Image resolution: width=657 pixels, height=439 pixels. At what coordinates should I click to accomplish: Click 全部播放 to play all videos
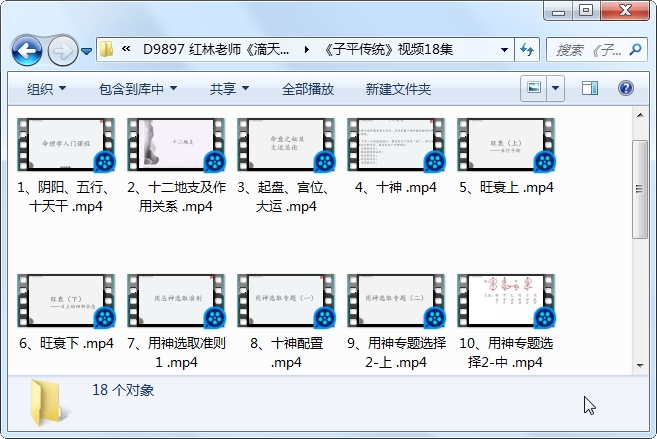coord(308,89)
